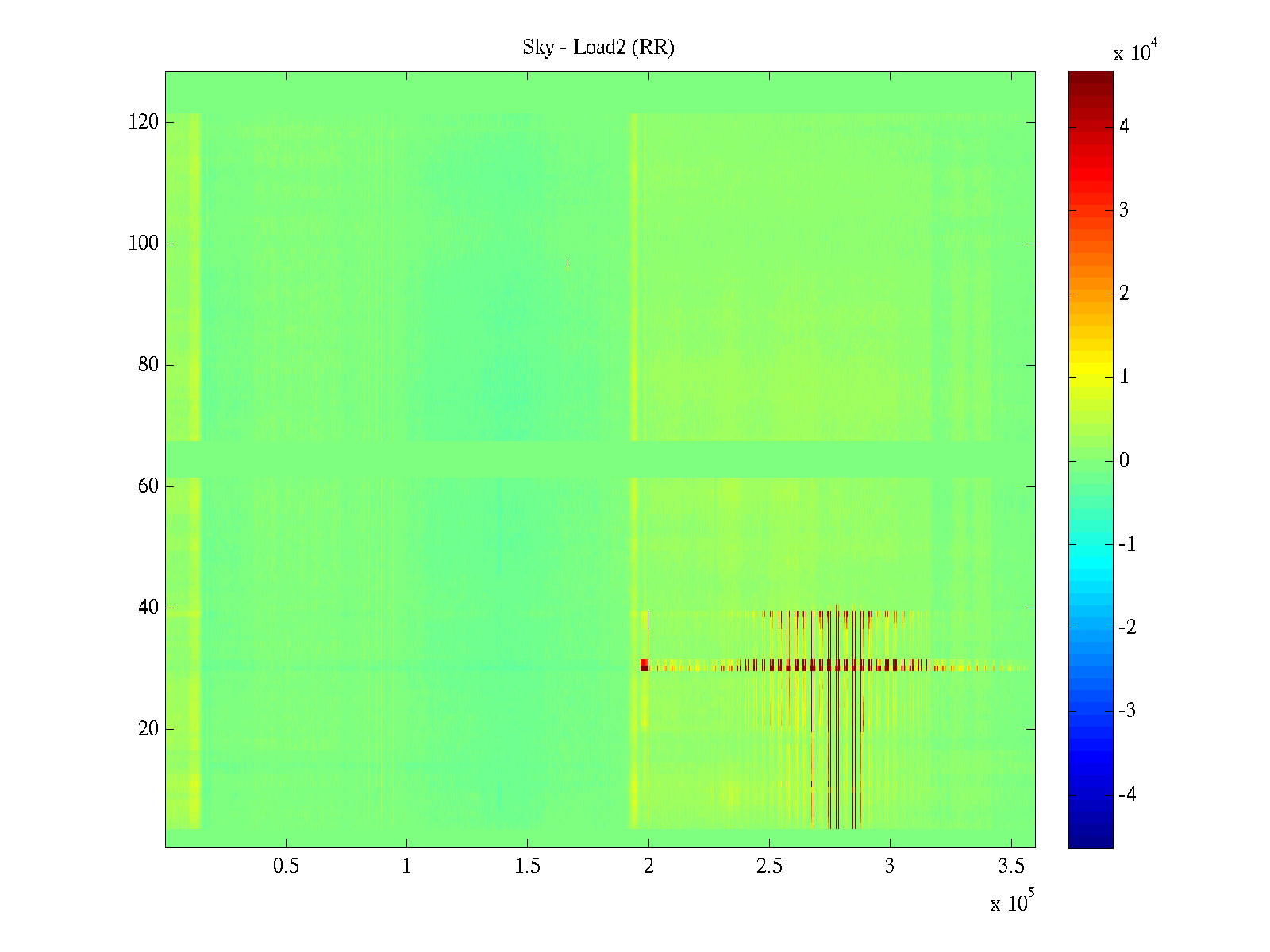Select the y-axis tick label 100
This screenshot has width=1270, height=952.
[144, 244]
